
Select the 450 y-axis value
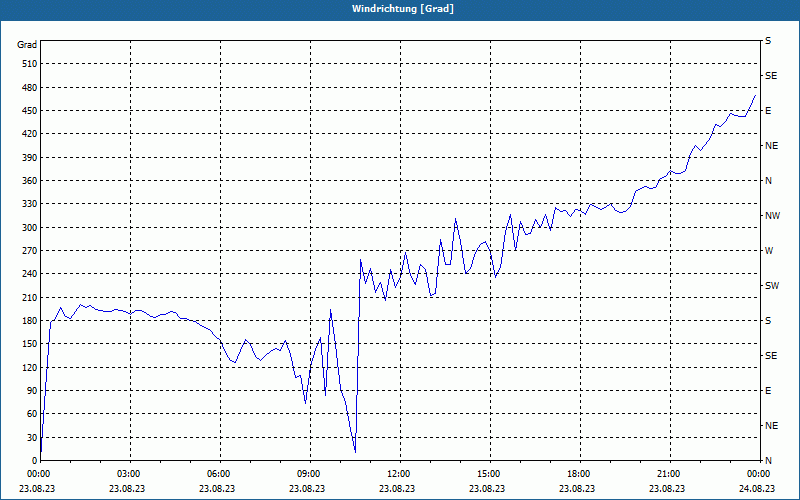click(x=30, y=111)
